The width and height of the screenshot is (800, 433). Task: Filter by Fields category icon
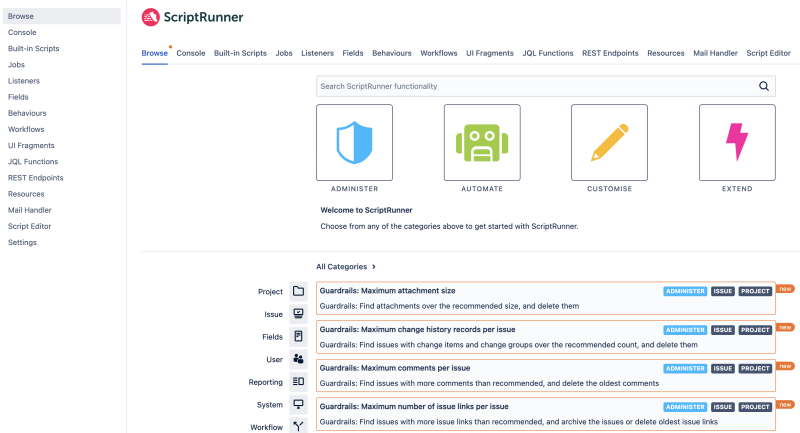[x=298, y=337]
